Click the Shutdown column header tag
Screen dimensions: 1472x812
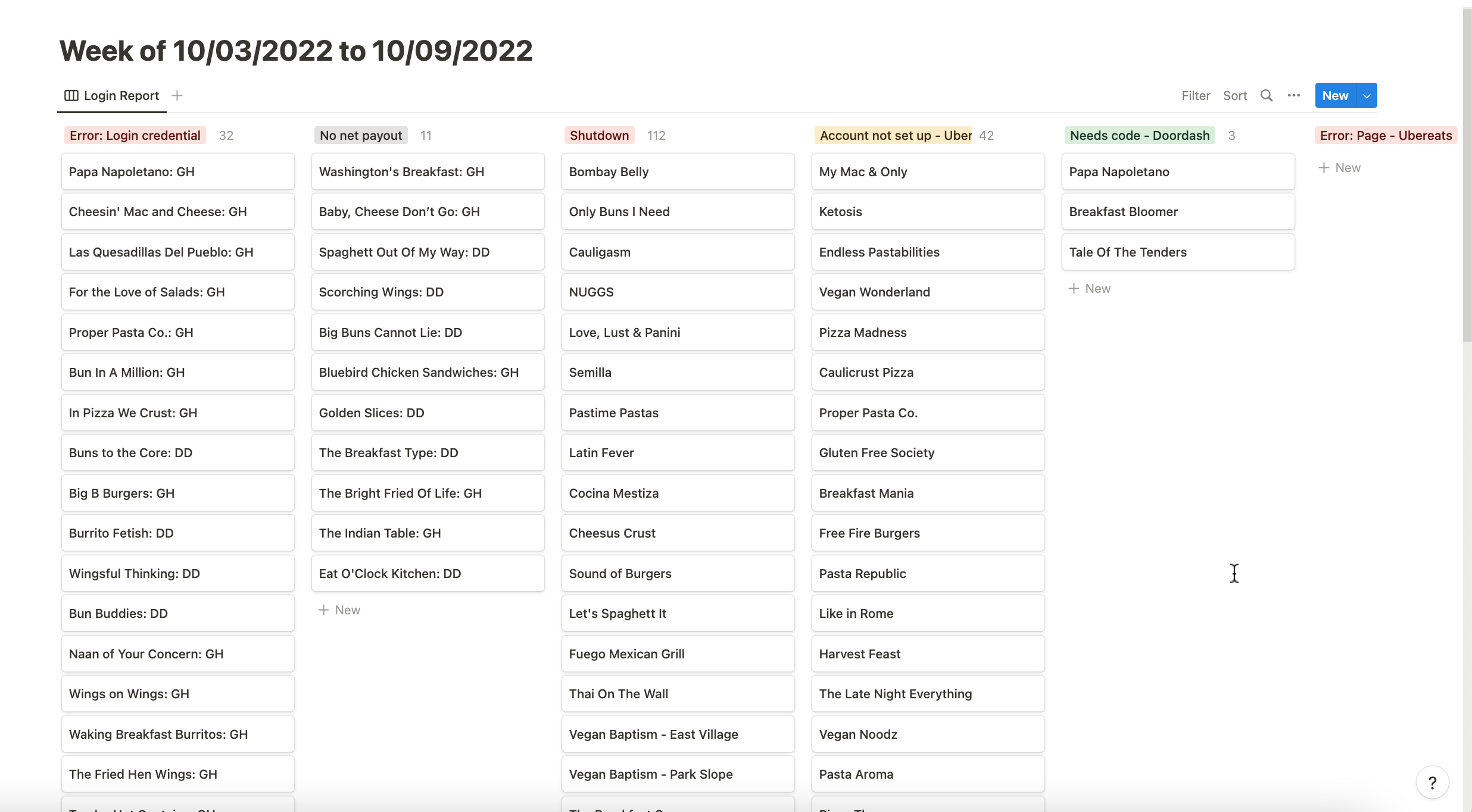tap(599, 136)
